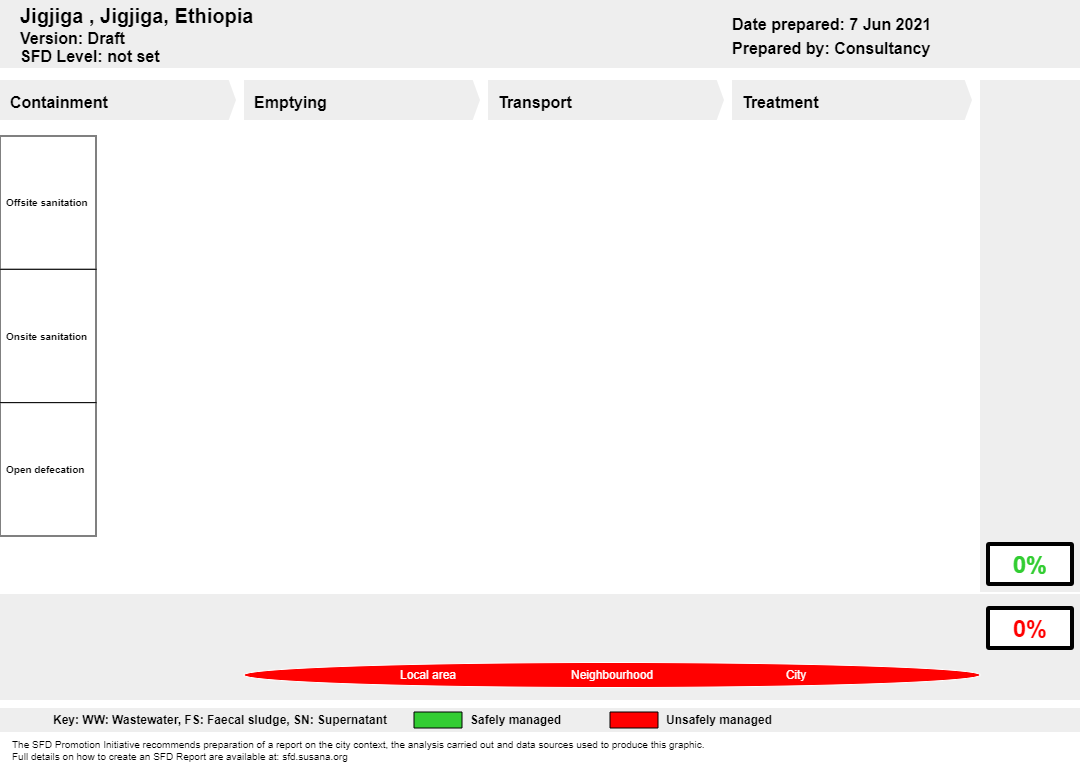The height and width of the screenshot is (764, 1080).
Task: Click the Version: Draft text
Action: tap(72, 38)
